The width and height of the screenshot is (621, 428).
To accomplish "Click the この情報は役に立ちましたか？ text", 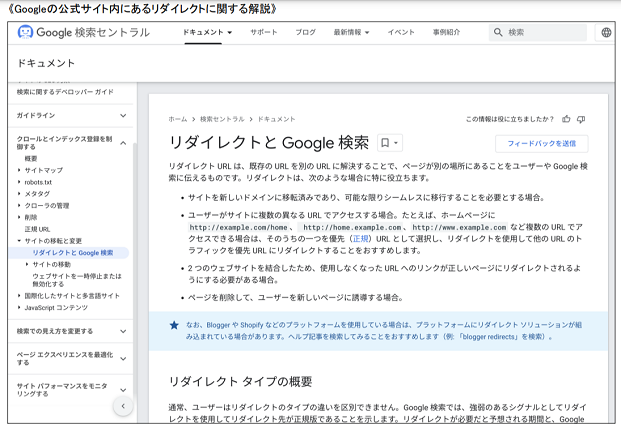I will tap(510, 119).
